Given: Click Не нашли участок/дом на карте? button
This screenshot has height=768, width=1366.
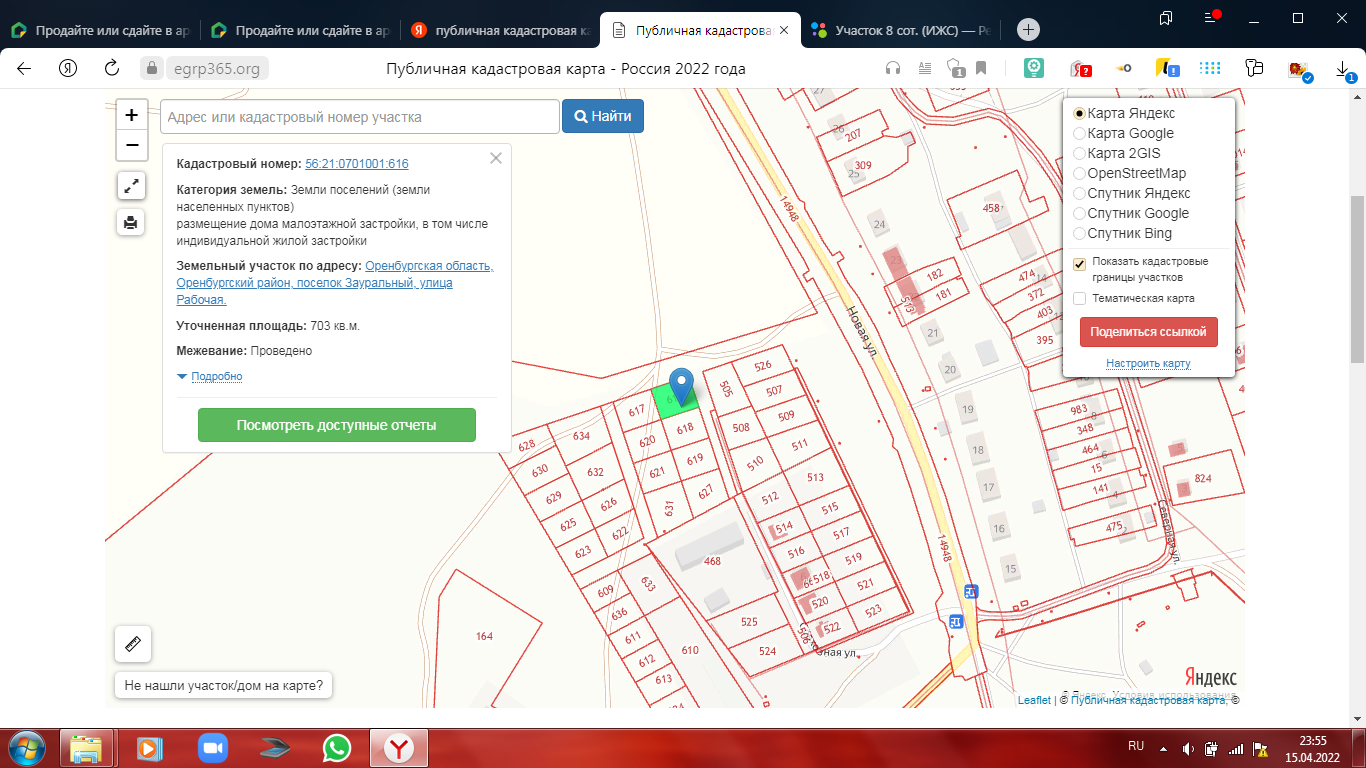Looking at the screenshot, I should point(224,686).
